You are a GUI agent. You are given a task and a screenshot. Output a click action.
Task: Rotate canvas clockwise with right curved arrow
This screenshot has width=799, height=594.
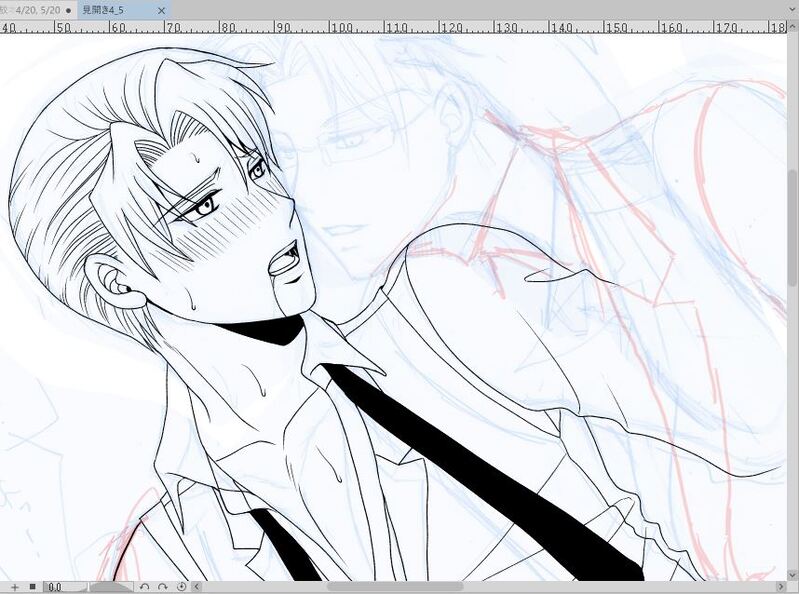coord(163,587)
